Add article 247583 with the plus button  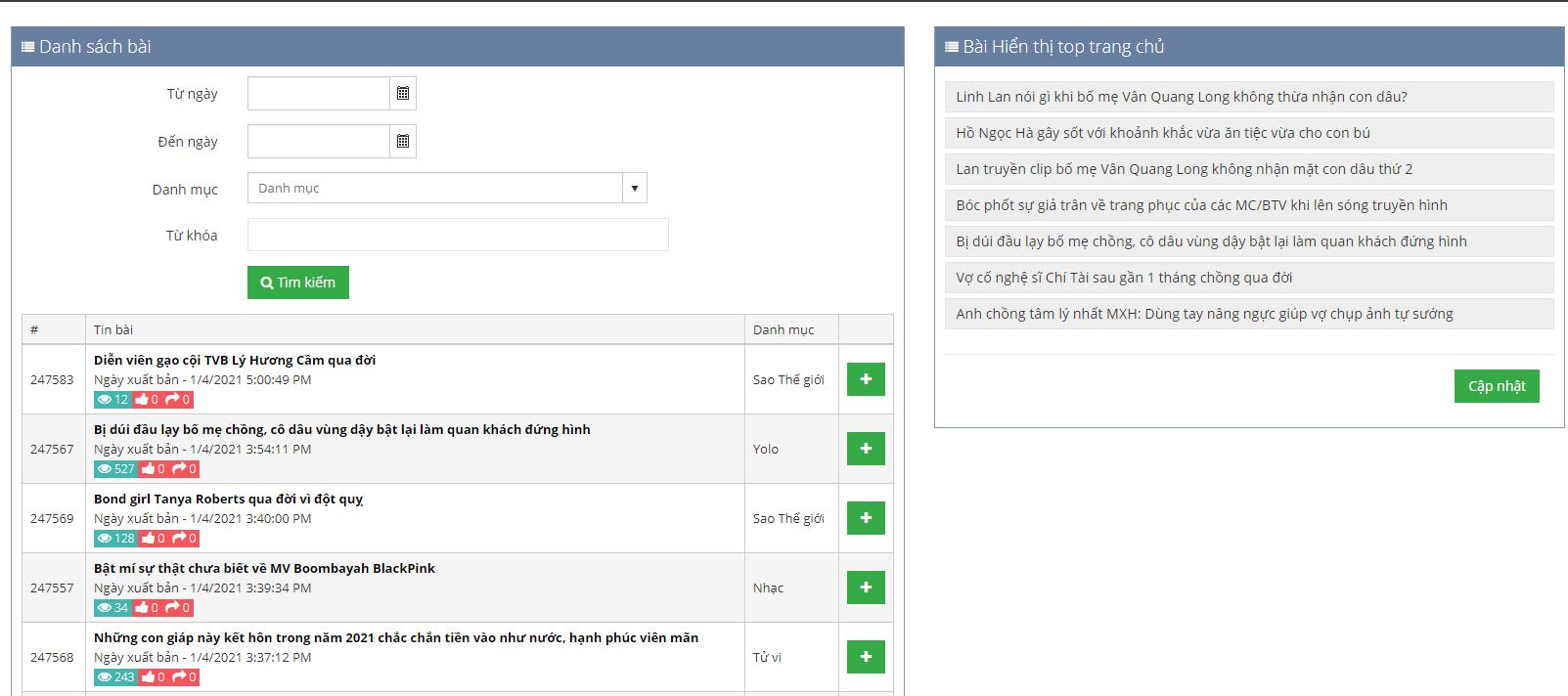pos(865,379)
